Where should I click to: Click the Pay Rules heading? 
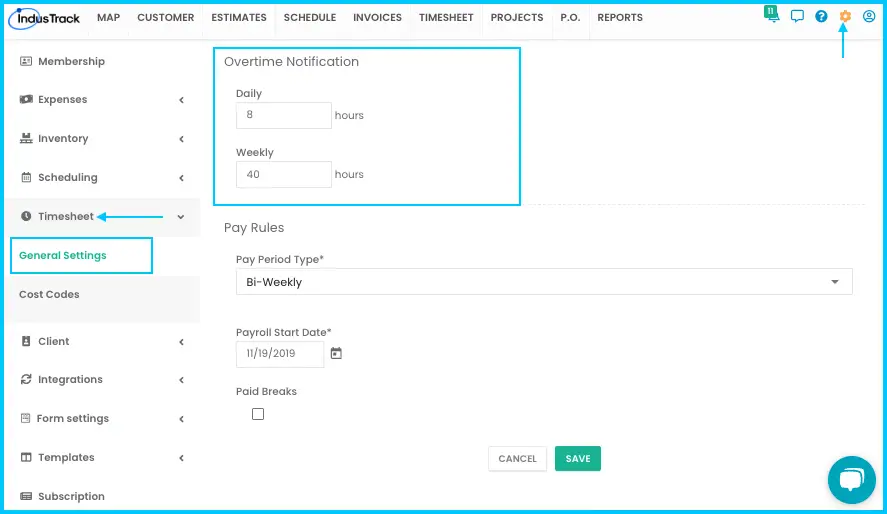click(x=254, y=227)
